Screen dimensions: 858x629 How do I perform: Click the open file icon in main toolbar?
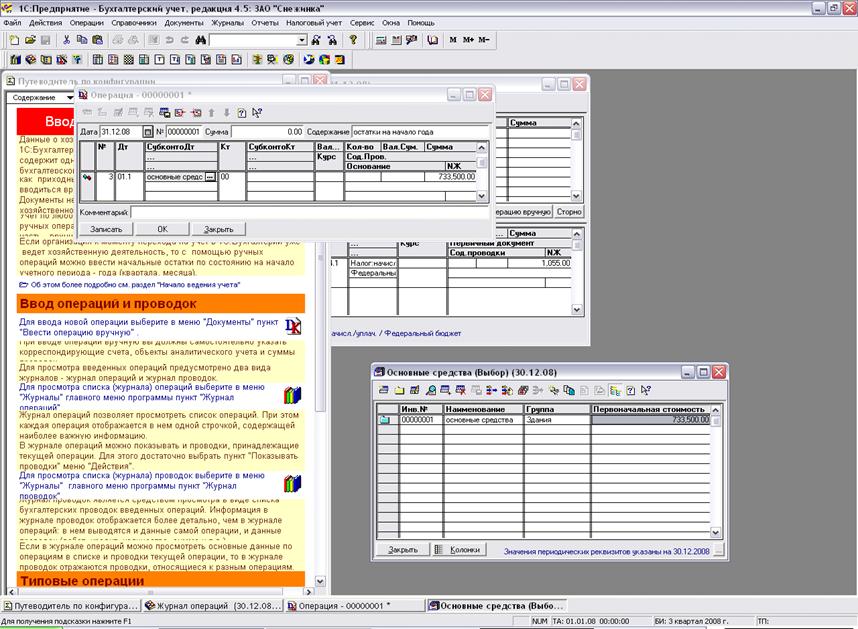coord(29,40)
